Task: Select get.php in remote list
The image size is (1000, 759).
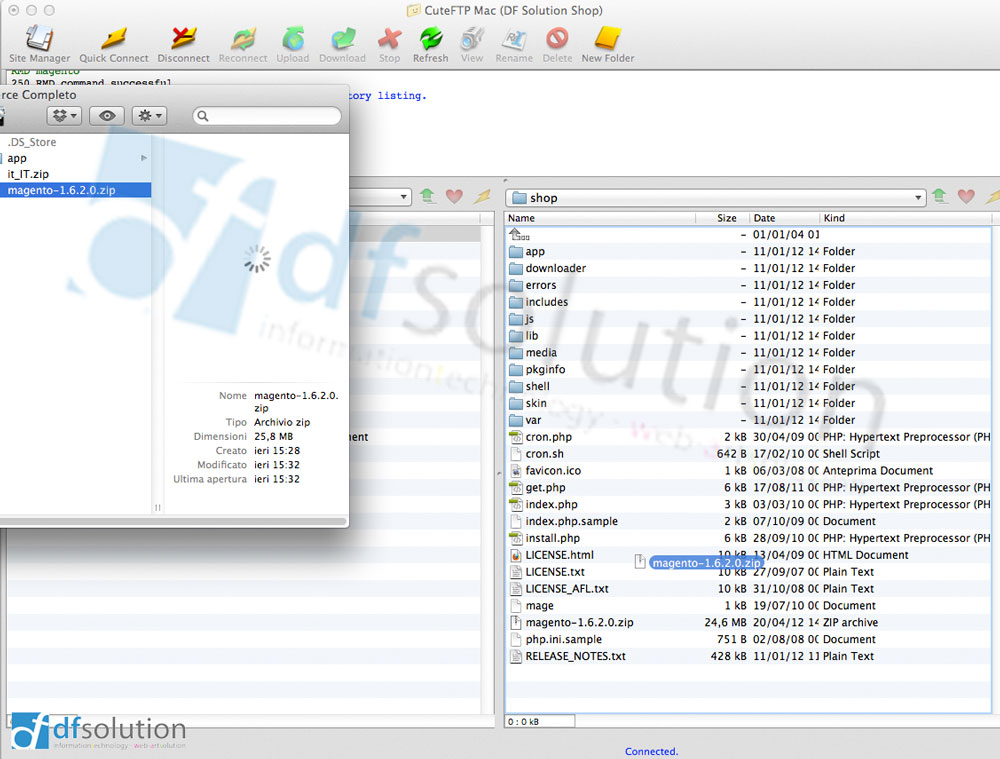Action: [749, 487]
